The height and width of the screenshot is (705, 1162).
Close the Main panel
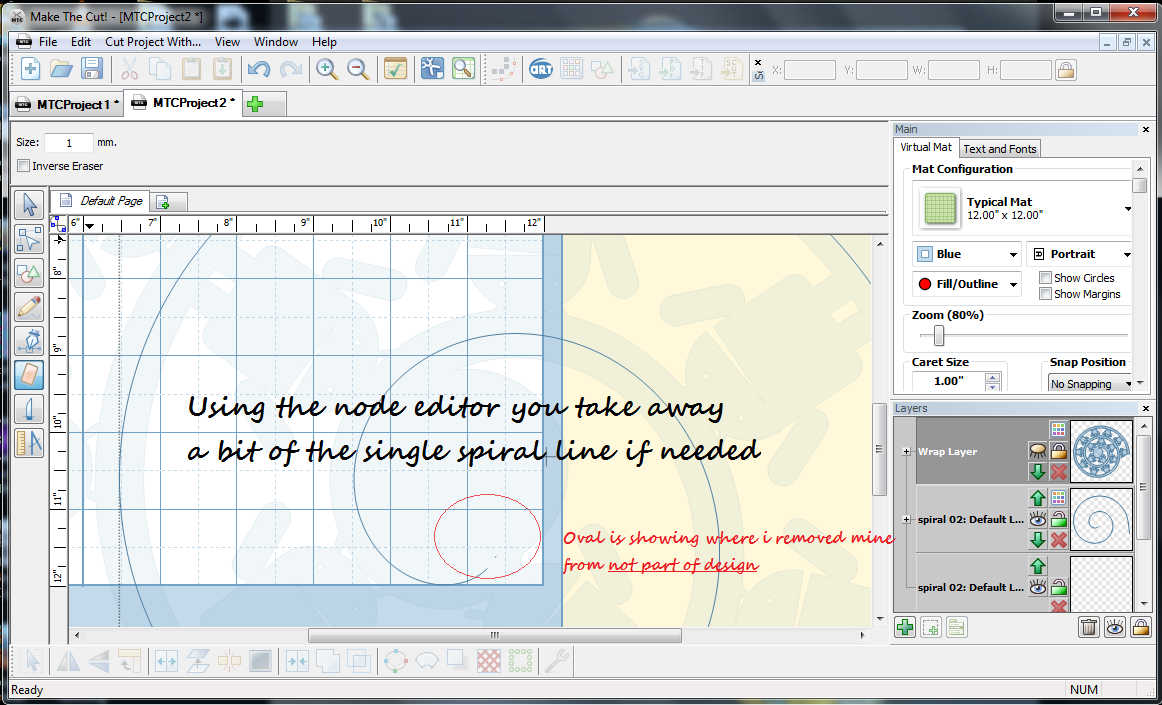[x=1146, y=129]
